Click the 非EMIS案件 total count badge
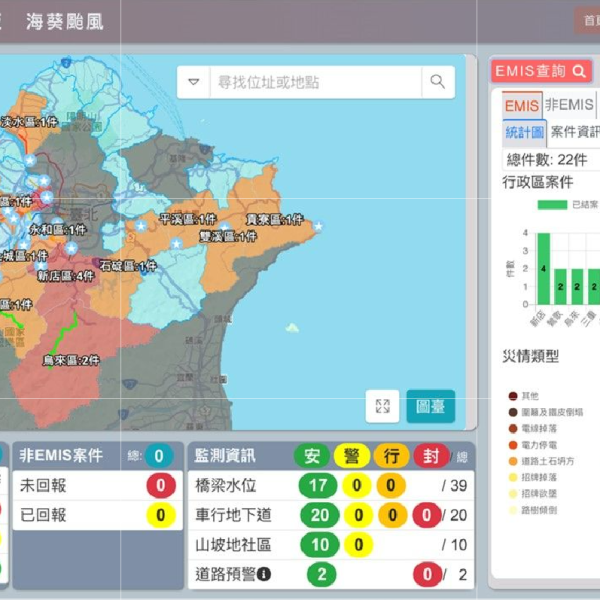The image size is (600, 600). point(159,456)
